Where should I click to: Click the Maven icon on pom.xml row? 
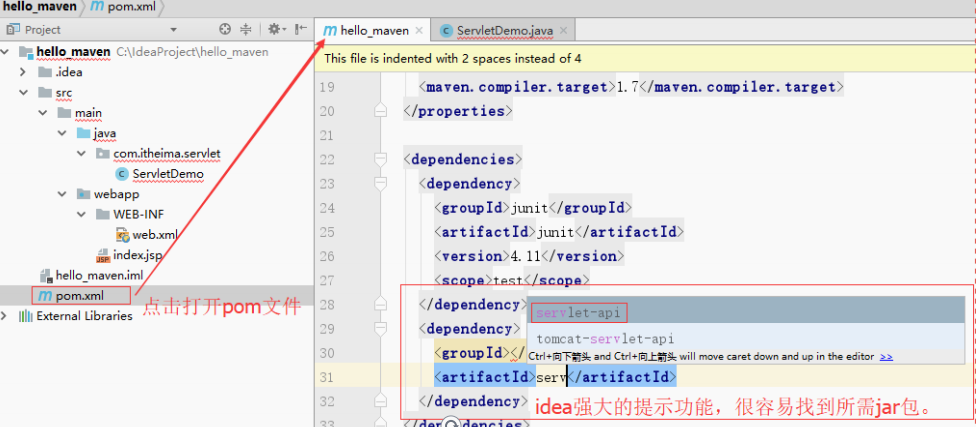(x=45, y=296)
